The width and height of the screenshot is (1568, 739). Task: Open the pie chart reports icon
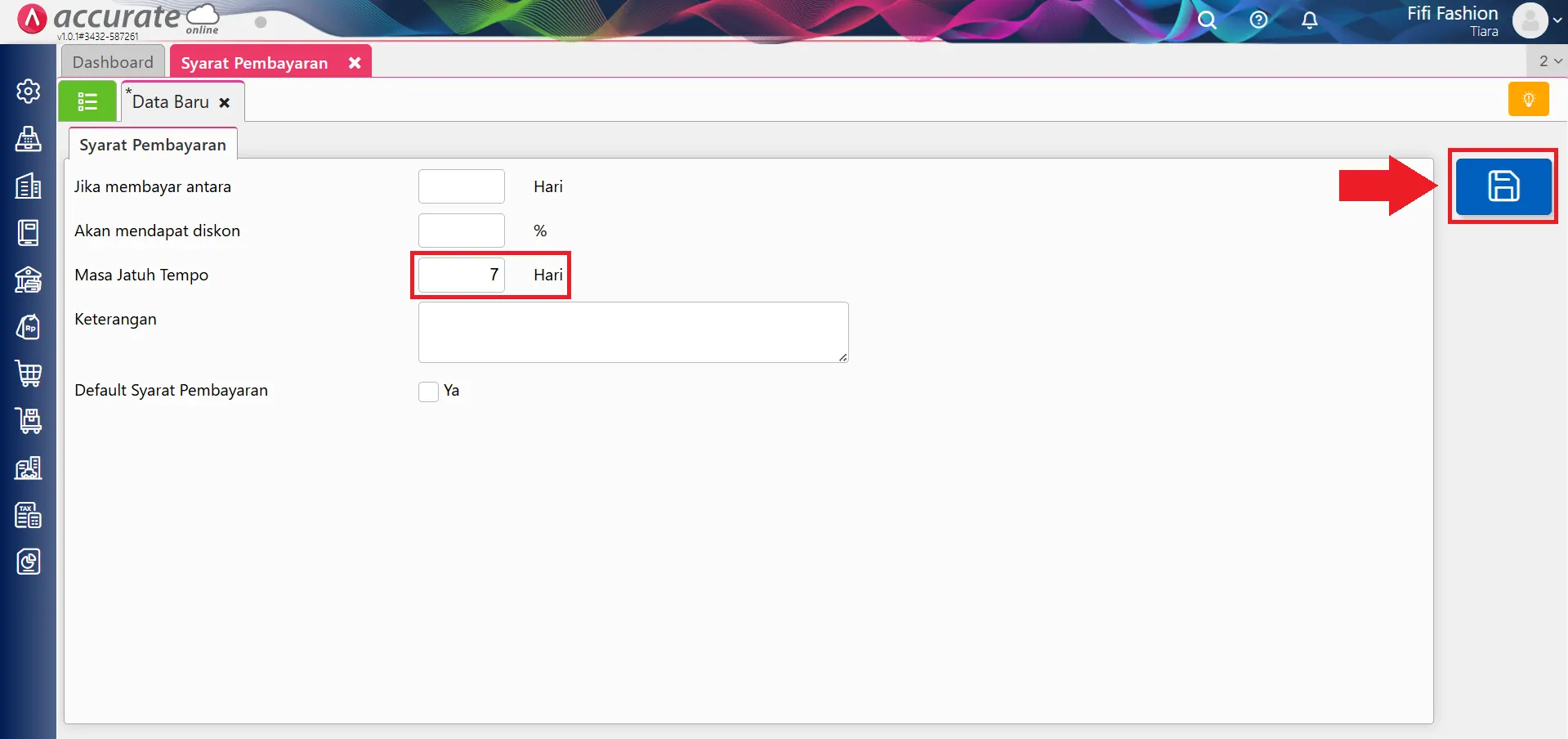coord(29,562)
